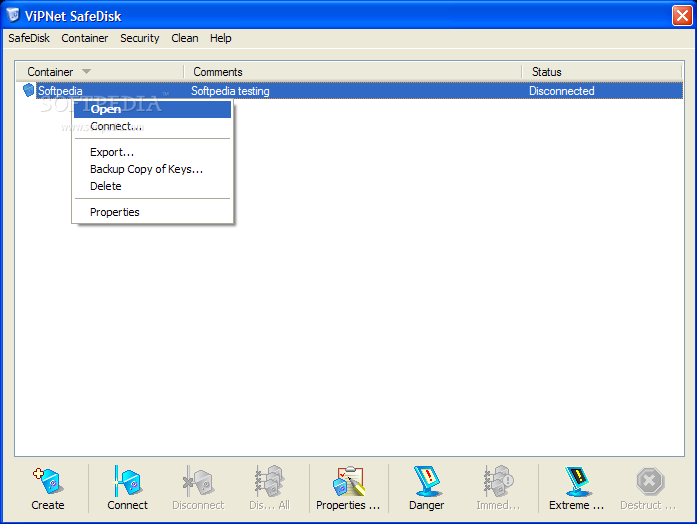The height and width of the screenshot is (524, 697).
Task: Sort by the Container column header
Action: (100, 72)
